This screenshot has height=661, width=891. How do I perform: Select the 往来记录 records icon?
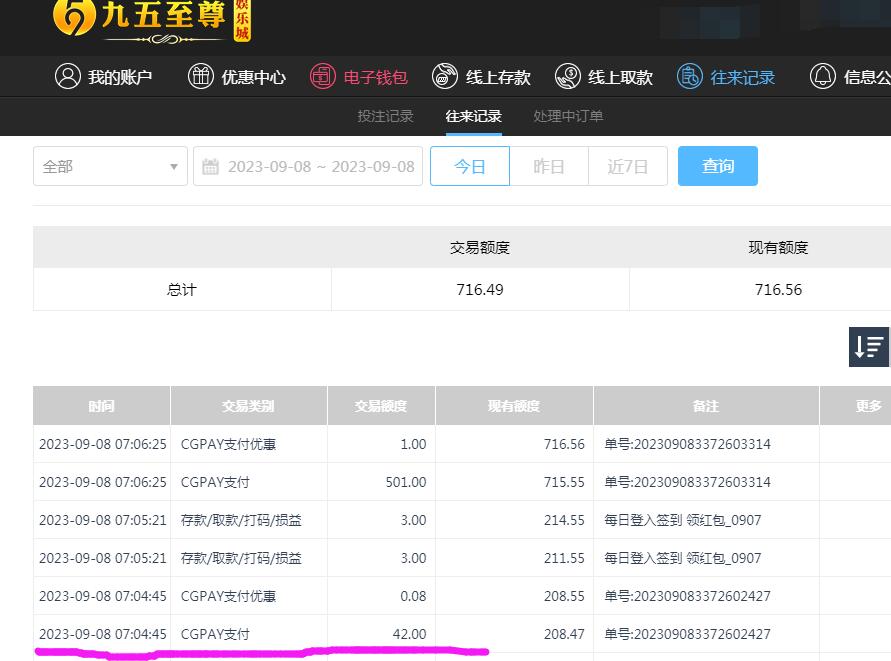click(689, 77)
